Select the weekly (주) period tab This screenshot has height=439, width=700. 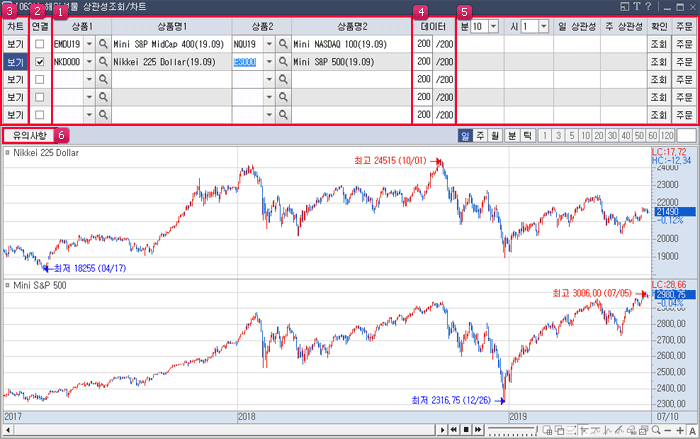tap(480, 135)
